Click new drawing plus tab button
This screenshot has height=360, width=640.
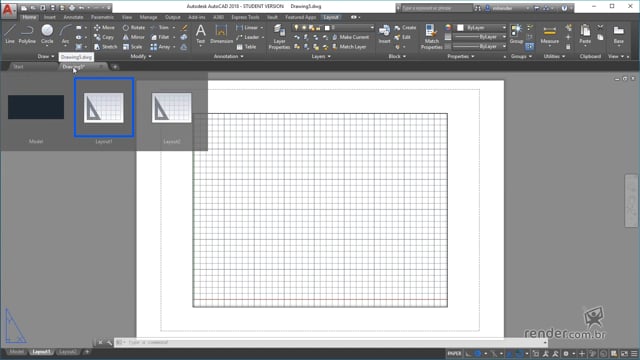pos(115,67)
